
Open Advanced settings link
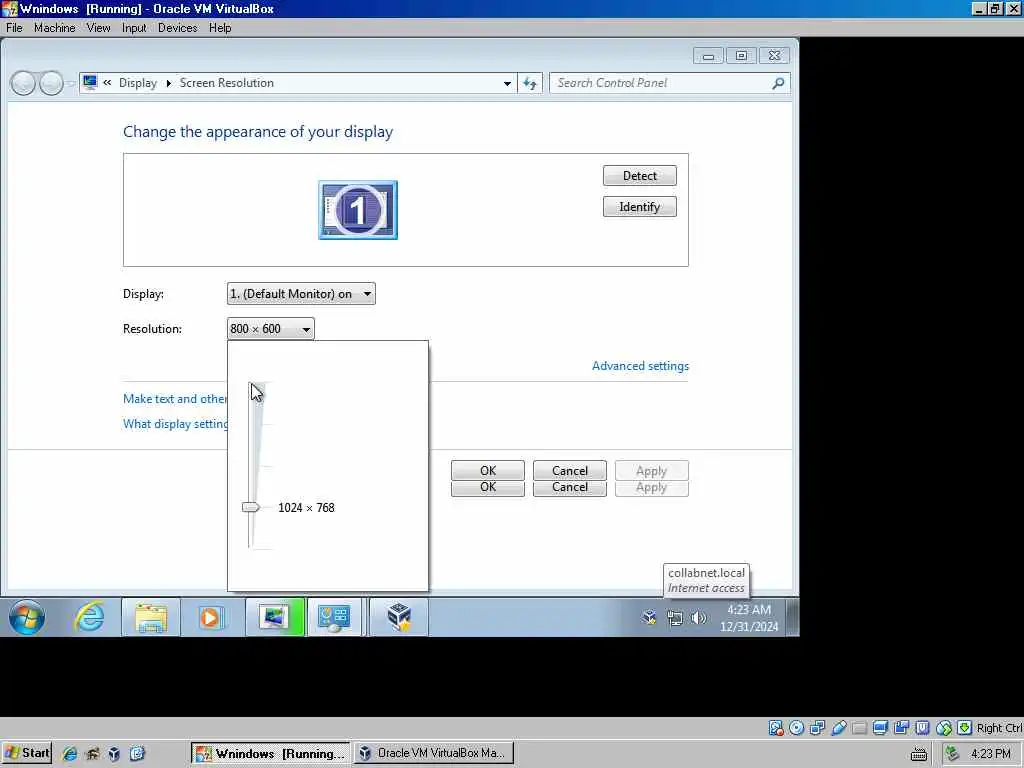(640, 366)
